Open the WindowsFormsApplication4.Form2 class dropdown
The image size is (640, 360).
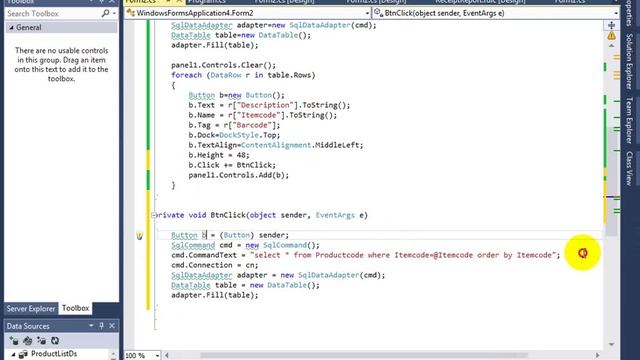coord(367,13)
